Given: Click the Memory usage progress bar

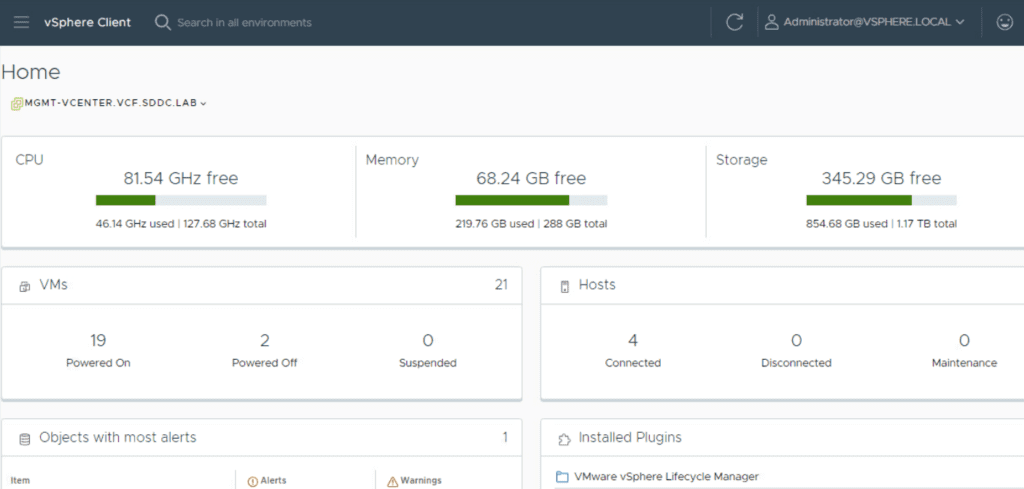Looking at the screenshot, I should click(x=531, y=200).
